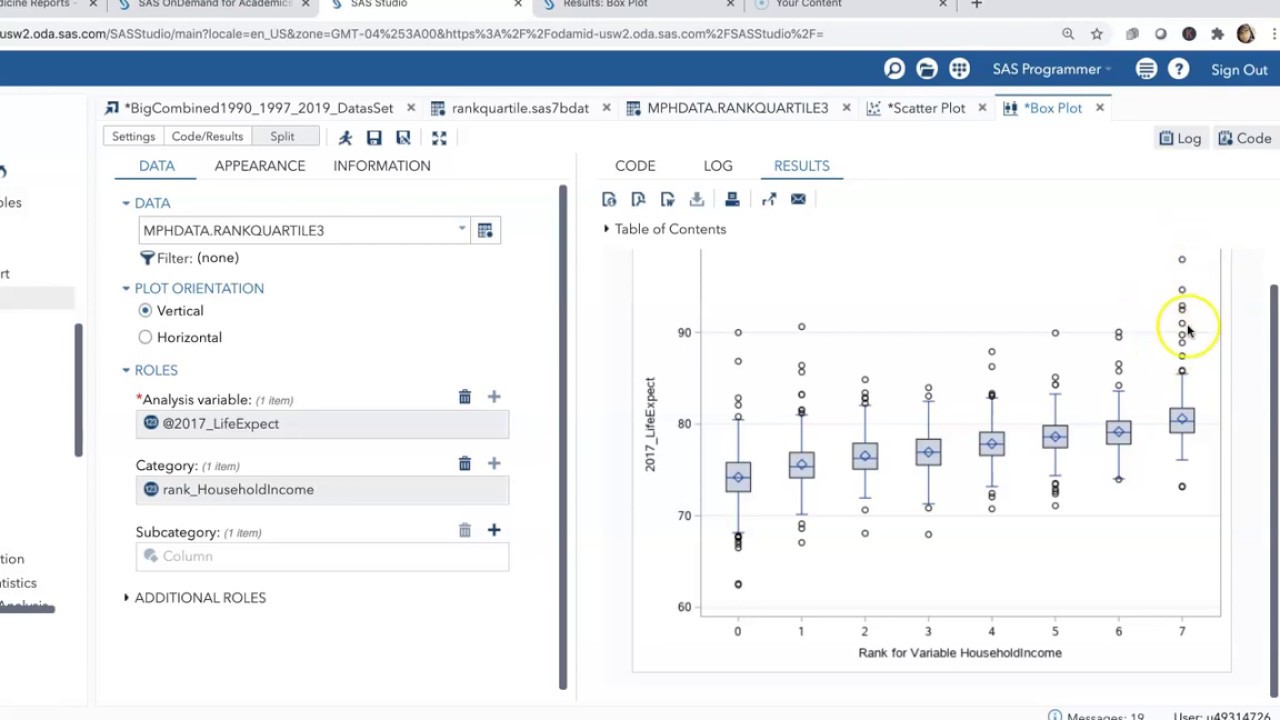Switch to the INFORMATION tab
Viewport: 1280px width, 720px height.
[382, 166]
